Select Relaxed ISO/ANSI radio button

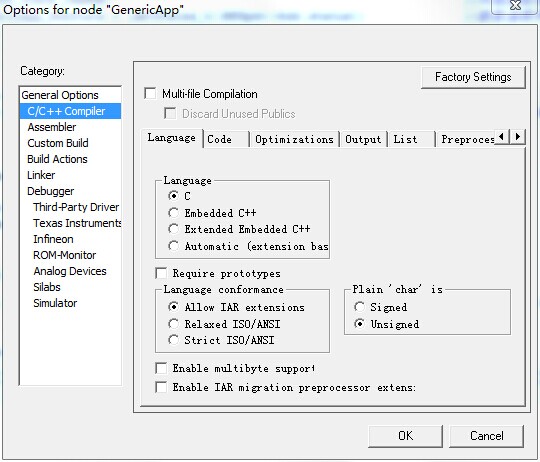pyautogui.click(x=173, y=324)
